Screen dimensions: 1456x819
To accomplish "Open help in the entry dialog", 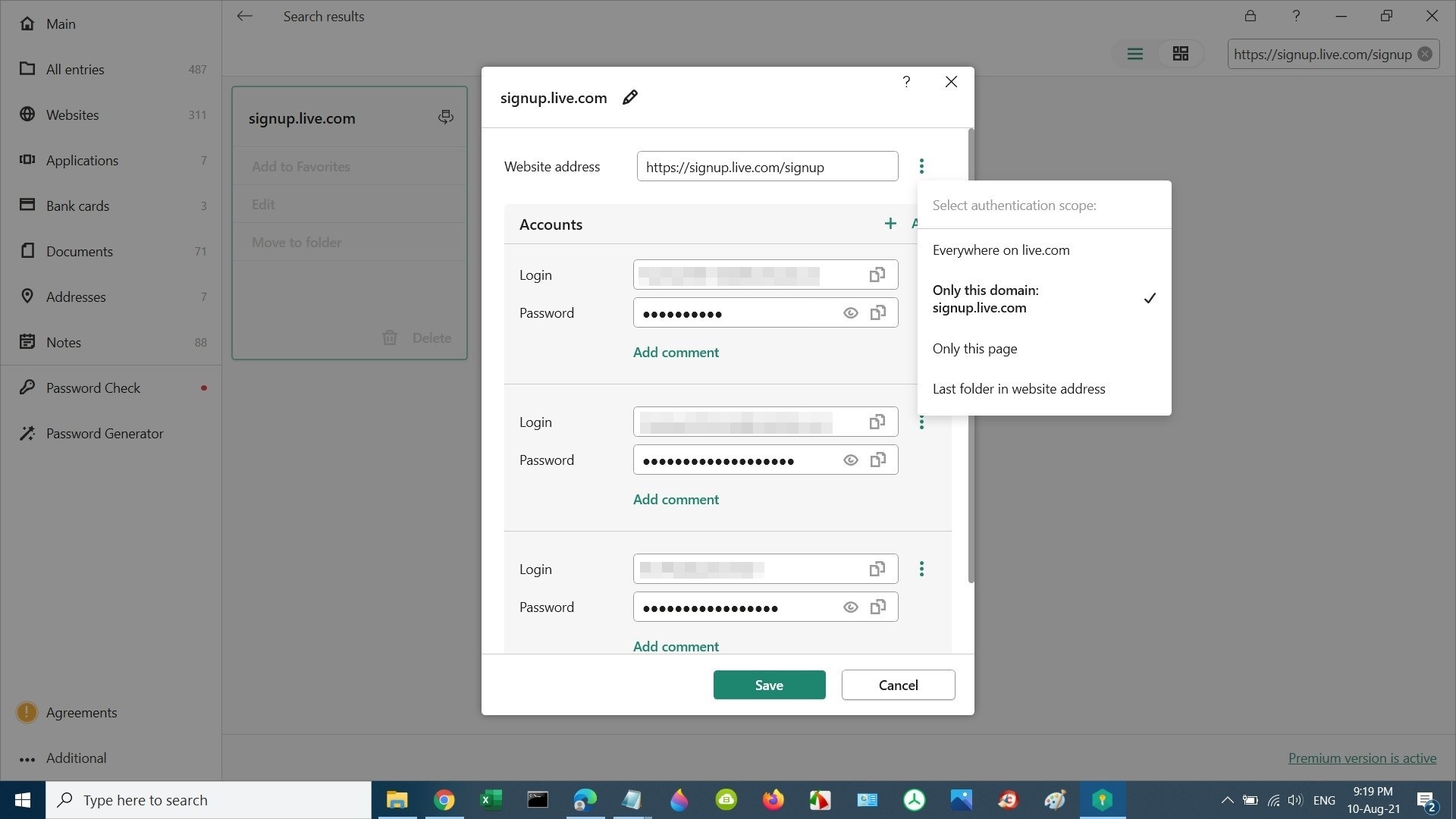I will [x=906, y=82].
